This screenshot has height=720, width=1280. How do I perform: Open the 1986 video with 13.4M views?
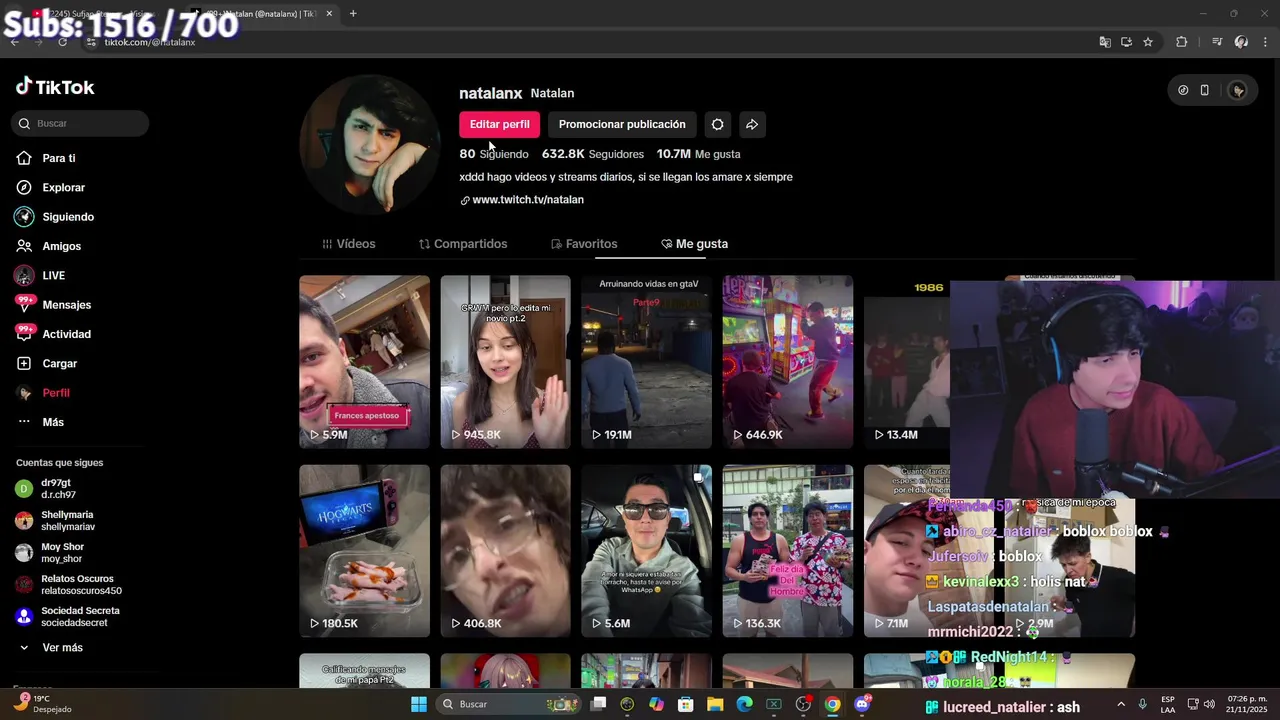click(907, 362)
